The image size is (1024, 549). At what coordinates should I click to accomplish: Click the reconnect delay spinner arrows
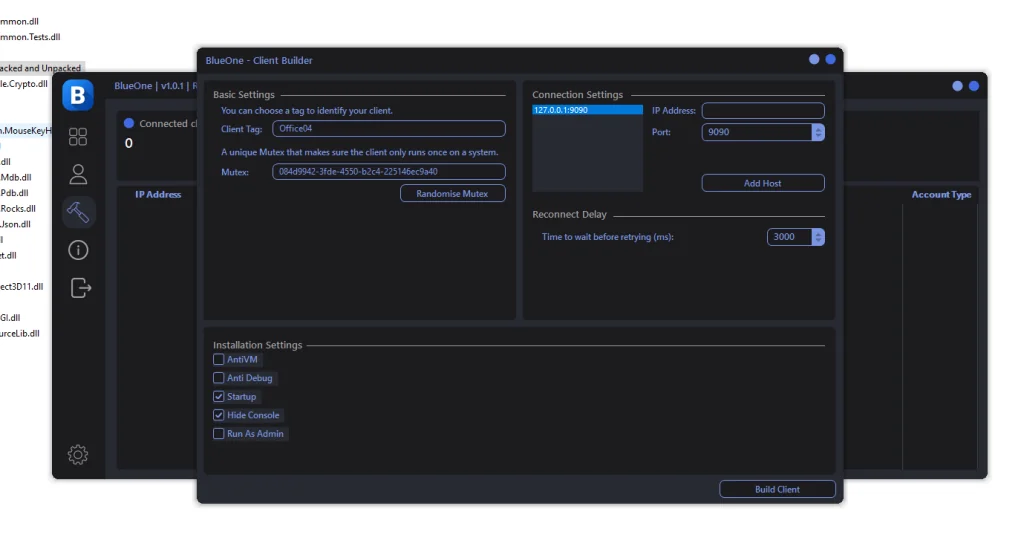tap(818, 237)
